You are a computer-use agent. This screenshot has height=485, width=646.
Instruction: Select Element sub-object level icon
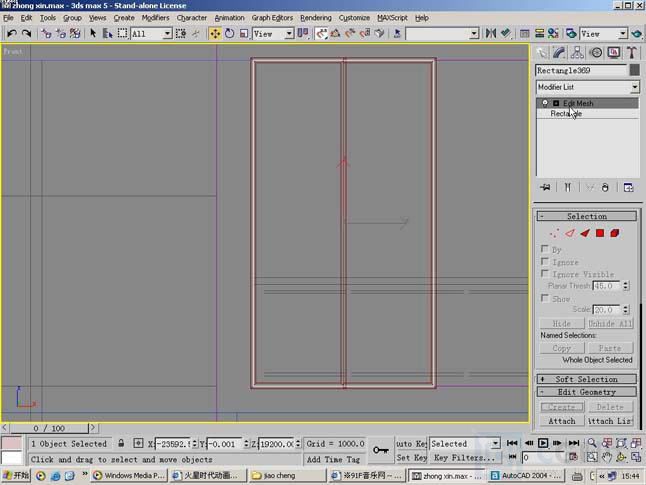coord(615,234)
